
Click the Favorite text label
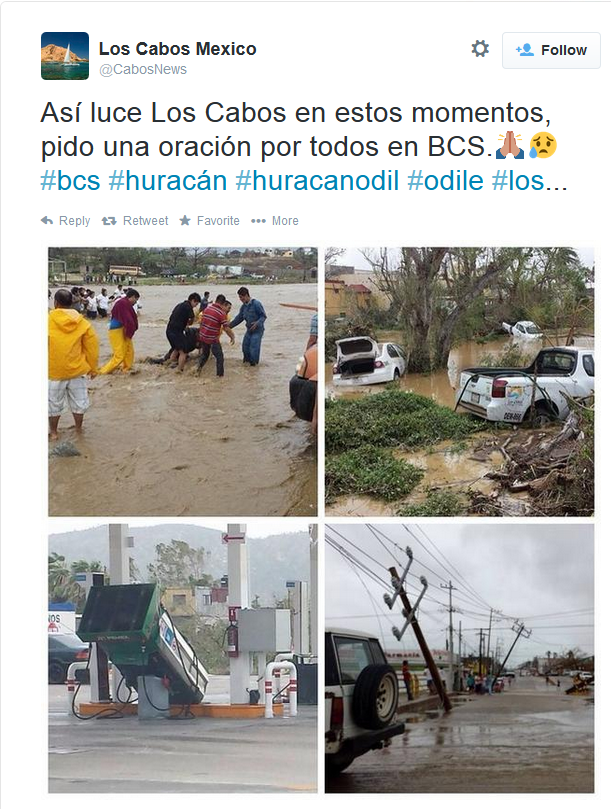point(218,221)
